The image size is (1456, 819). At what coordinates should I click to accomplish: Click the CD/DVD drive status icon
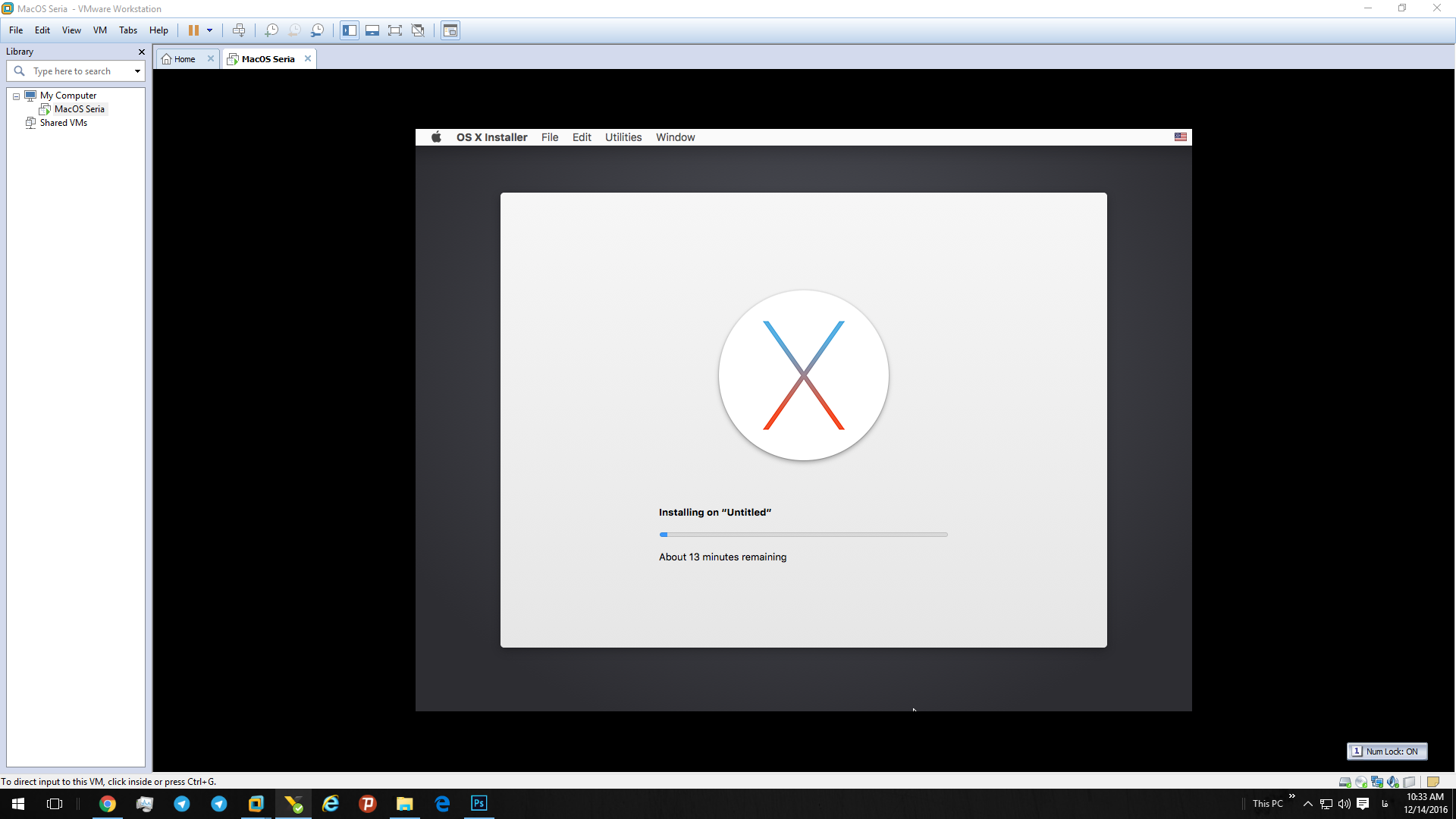(x=1361, y=782)
